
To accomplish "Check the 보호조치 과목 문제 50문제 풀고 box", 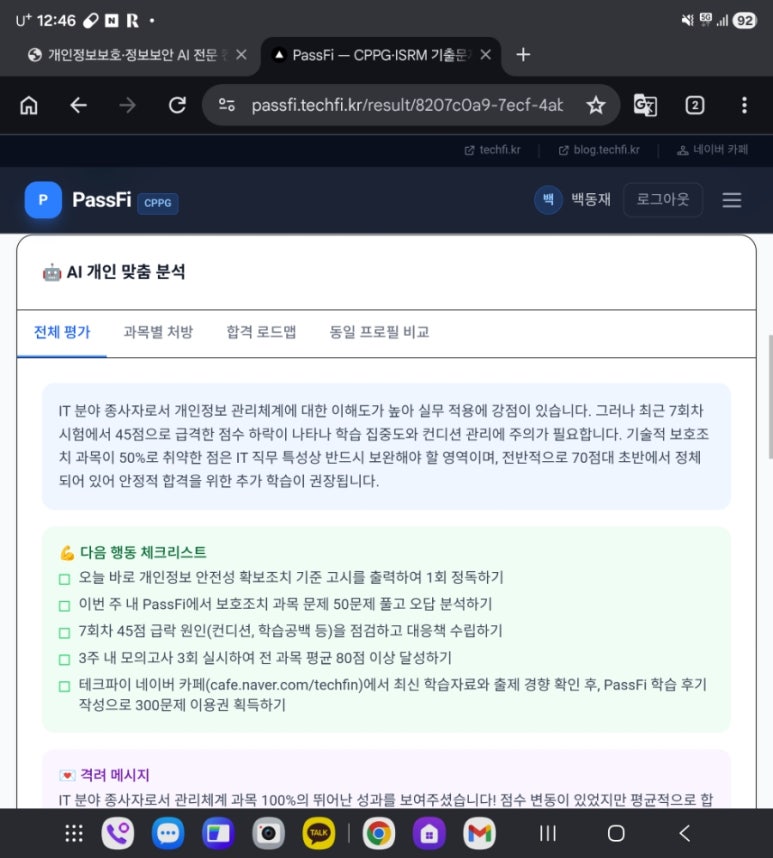I will (x=65, y=606).
